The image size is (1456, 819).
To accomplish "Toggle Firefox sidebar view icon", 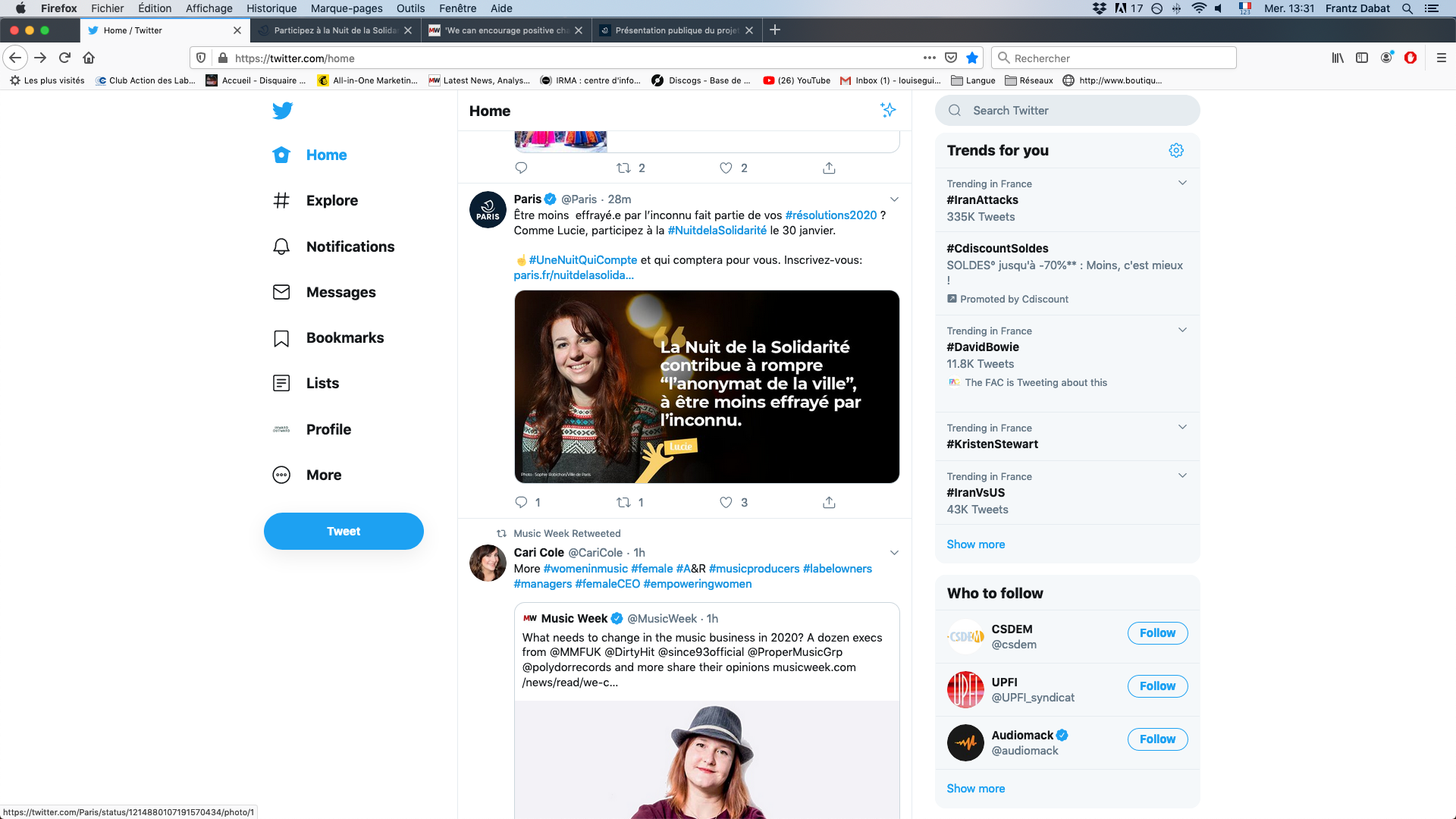I will pos(1362,58).
